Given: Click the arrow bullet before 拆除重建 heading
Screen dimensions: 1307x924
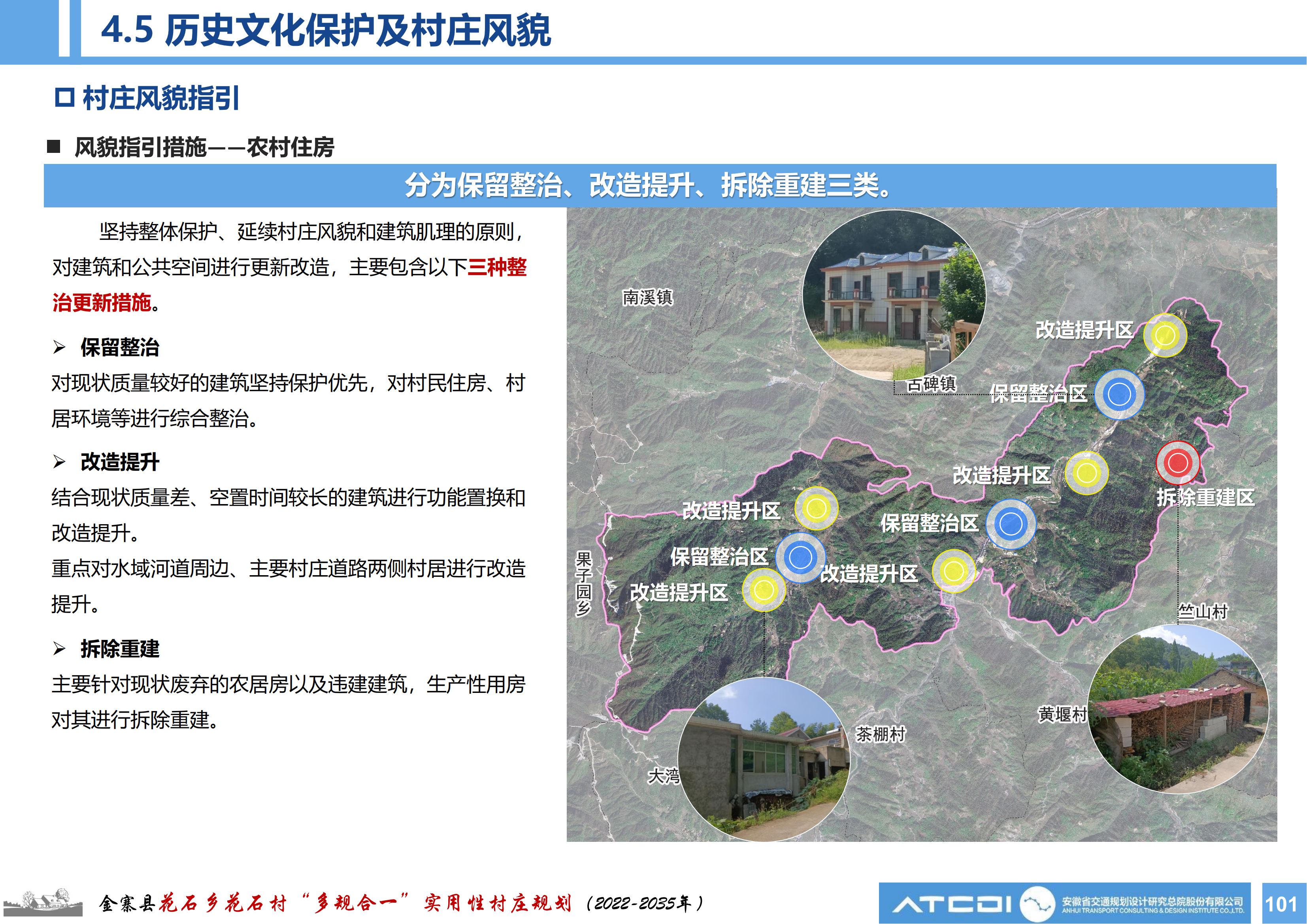Looking at the screenshot, I should click(x=59, y=649).
